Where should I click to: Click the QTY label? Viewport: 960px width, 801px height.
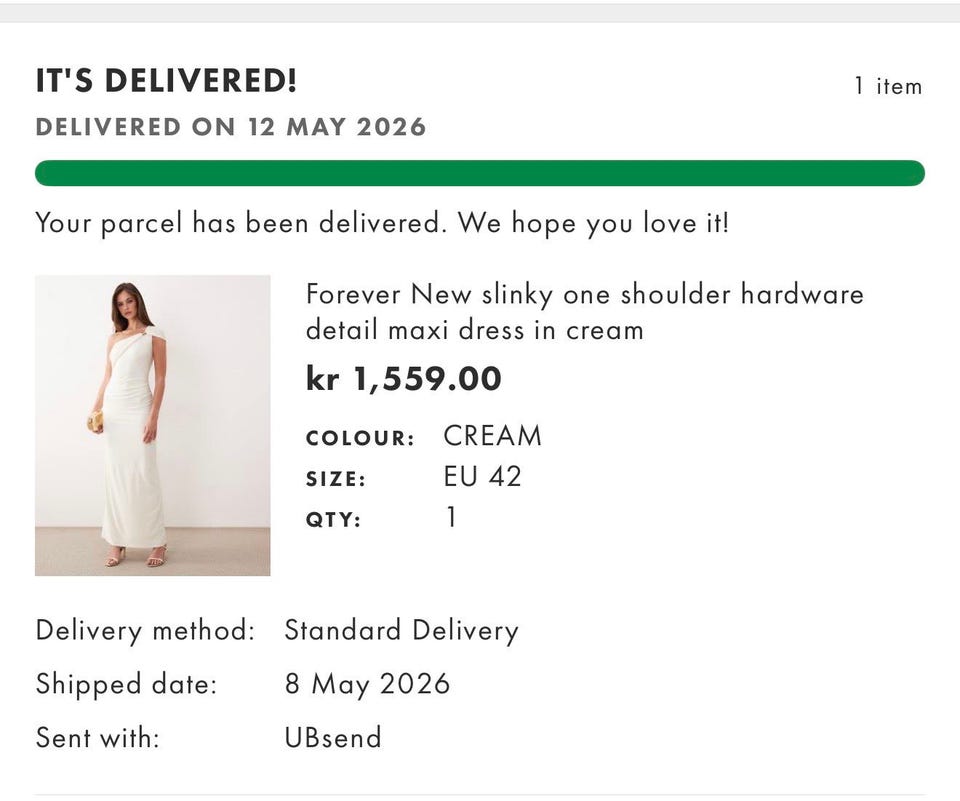(333, 520)
